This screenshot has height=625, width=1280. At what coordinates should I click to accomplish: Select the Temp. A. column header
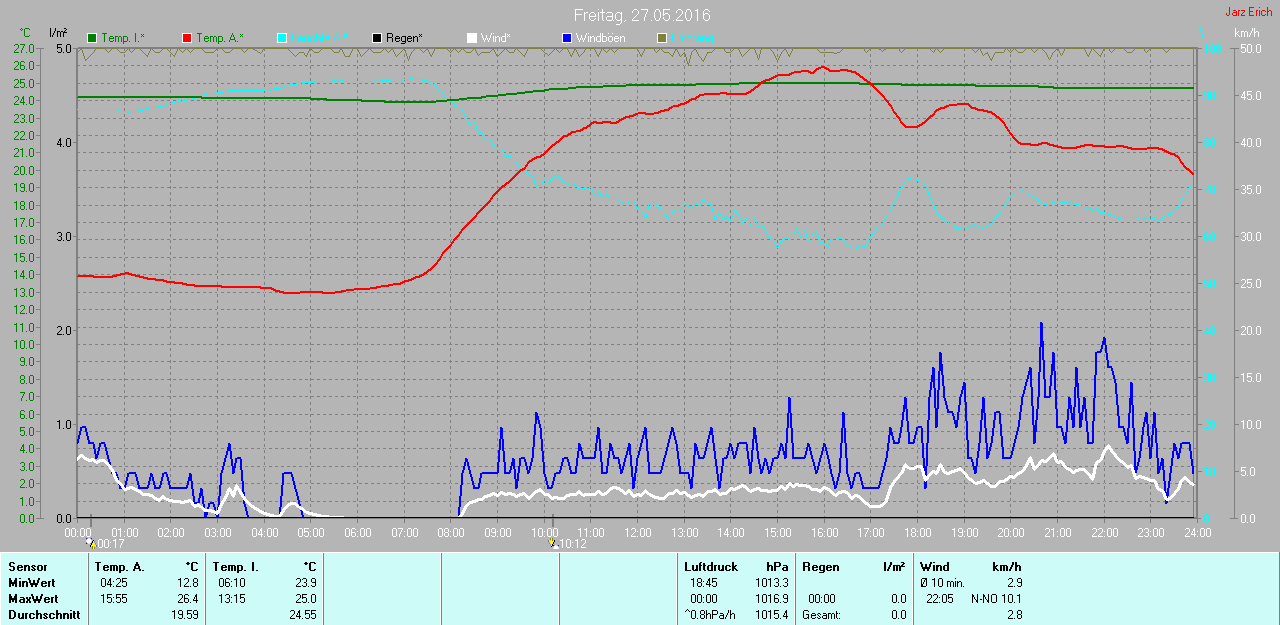[119, 567]
